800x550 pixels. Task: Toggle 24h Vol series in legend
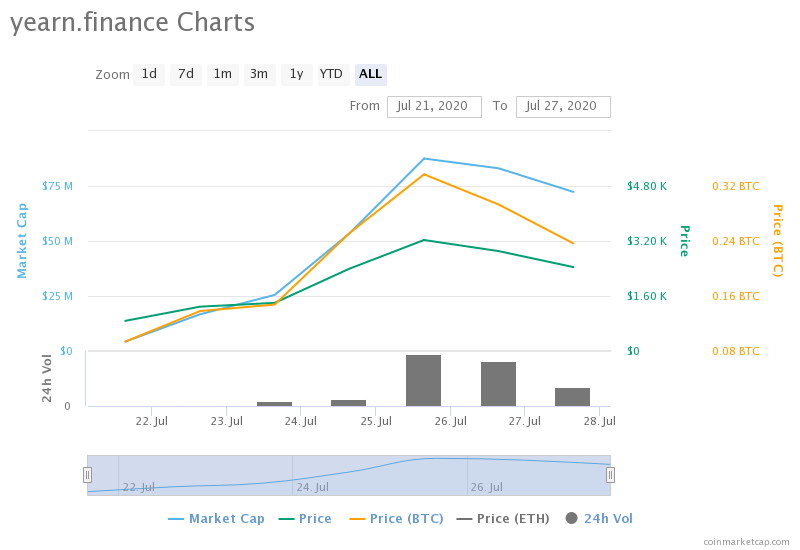point(599,519)
